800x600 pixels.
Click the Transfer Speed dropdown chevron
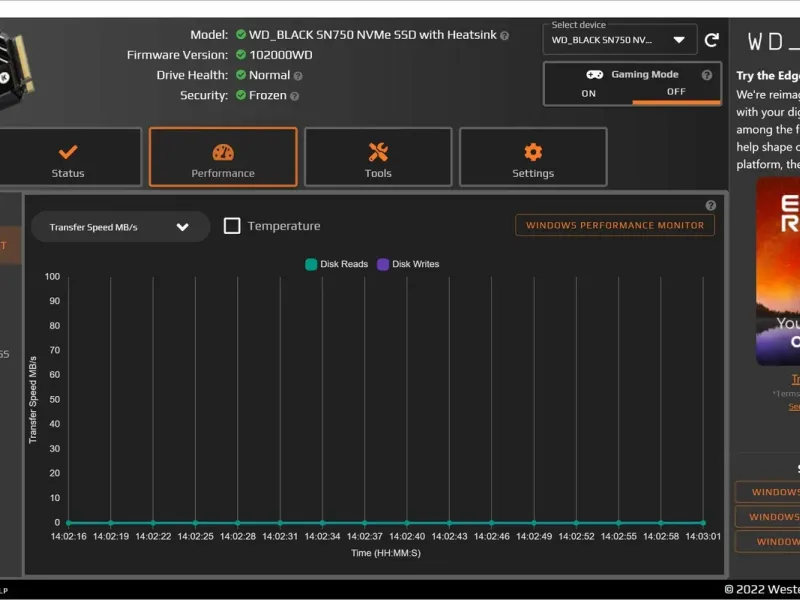tap(183, 227)
